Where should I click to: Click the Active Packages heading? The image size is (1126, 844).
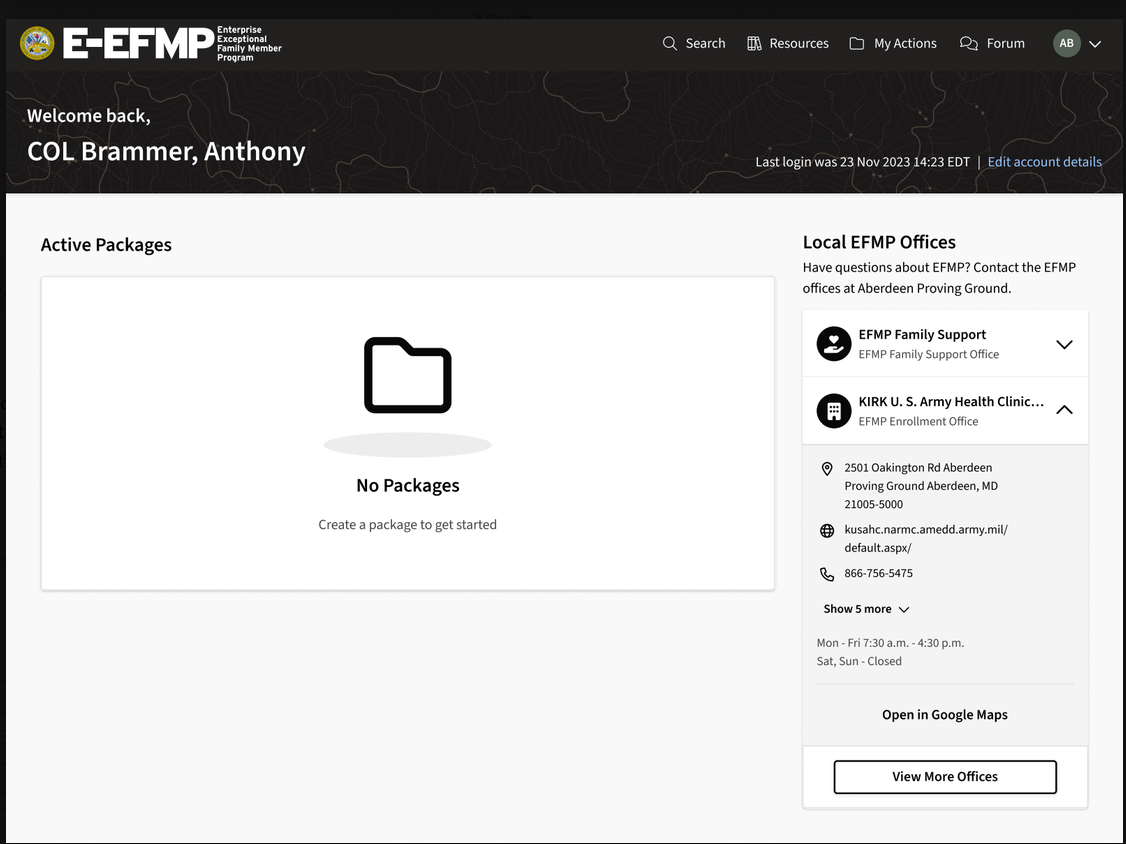(x=106, y=245)
